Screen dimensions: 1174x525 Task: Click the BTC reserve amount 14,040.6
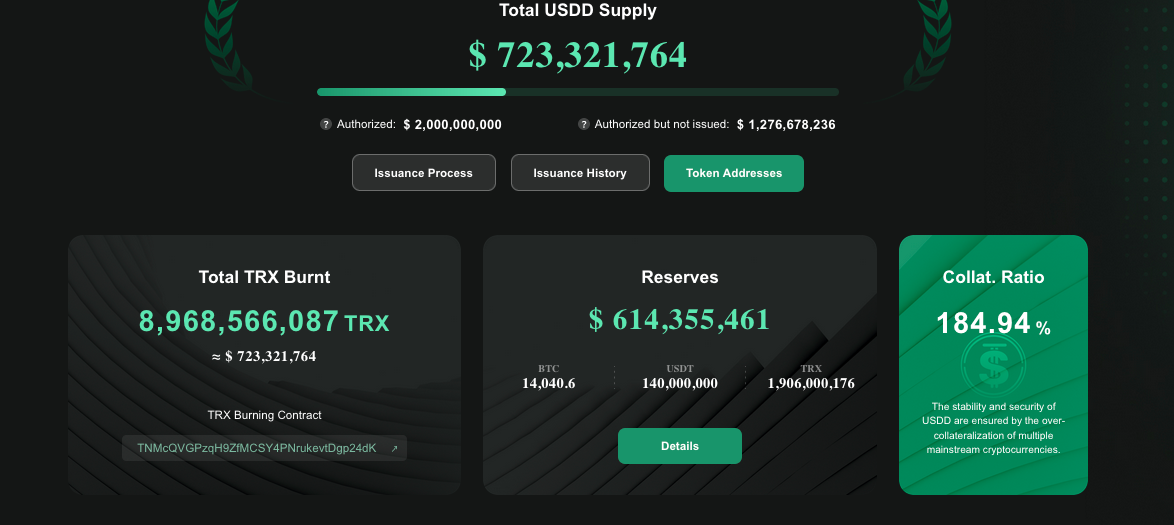pos(549,383)
